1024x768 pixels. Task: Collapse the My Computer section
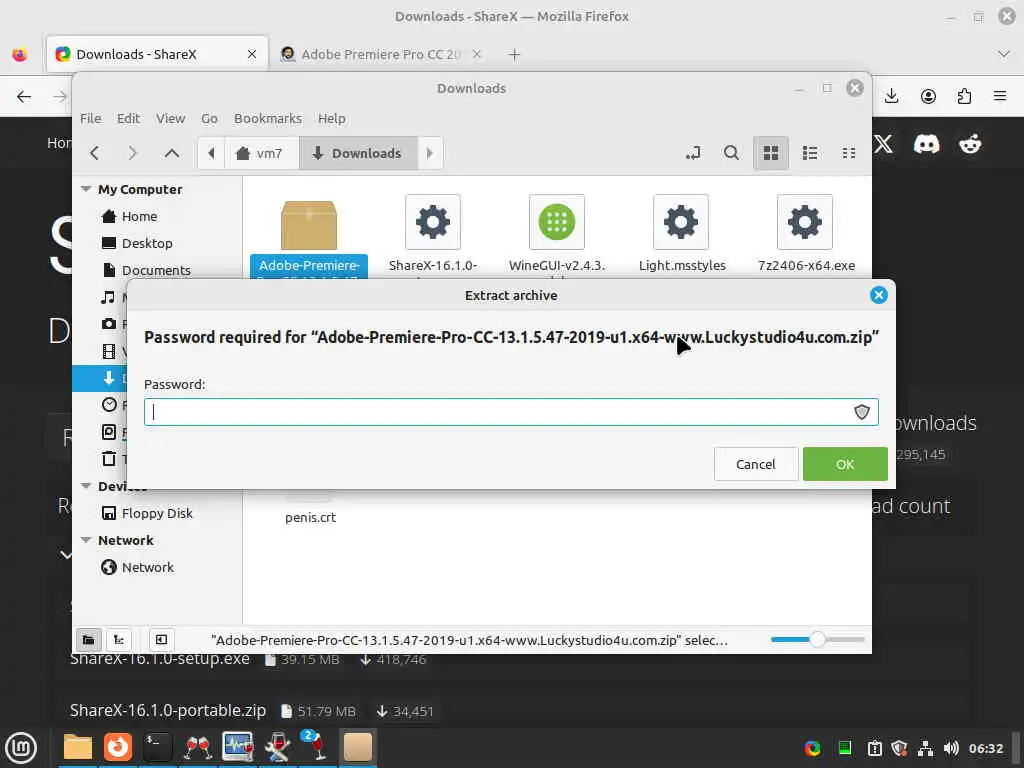pos(86,189)
